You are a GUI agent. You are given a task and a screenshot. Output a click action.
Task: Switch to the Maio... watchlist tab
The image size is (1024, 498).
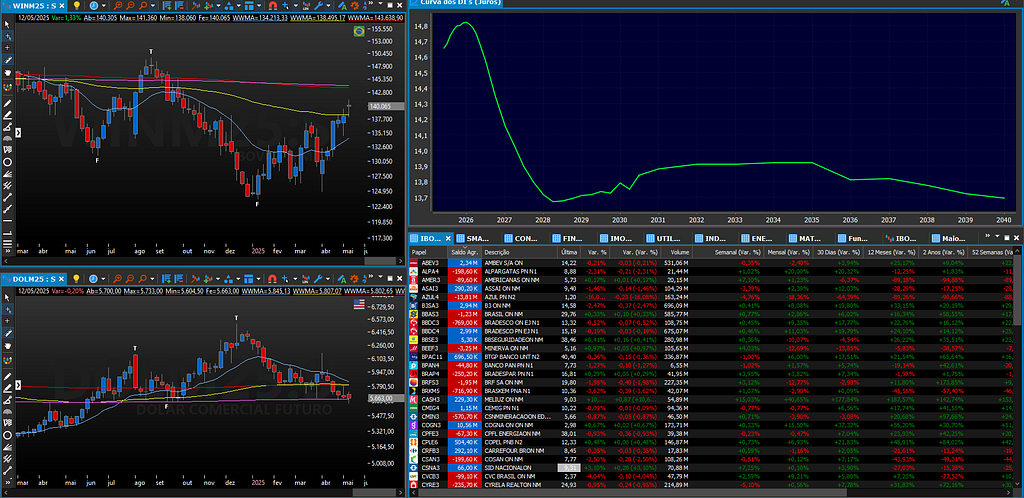[x=952, y=238]
